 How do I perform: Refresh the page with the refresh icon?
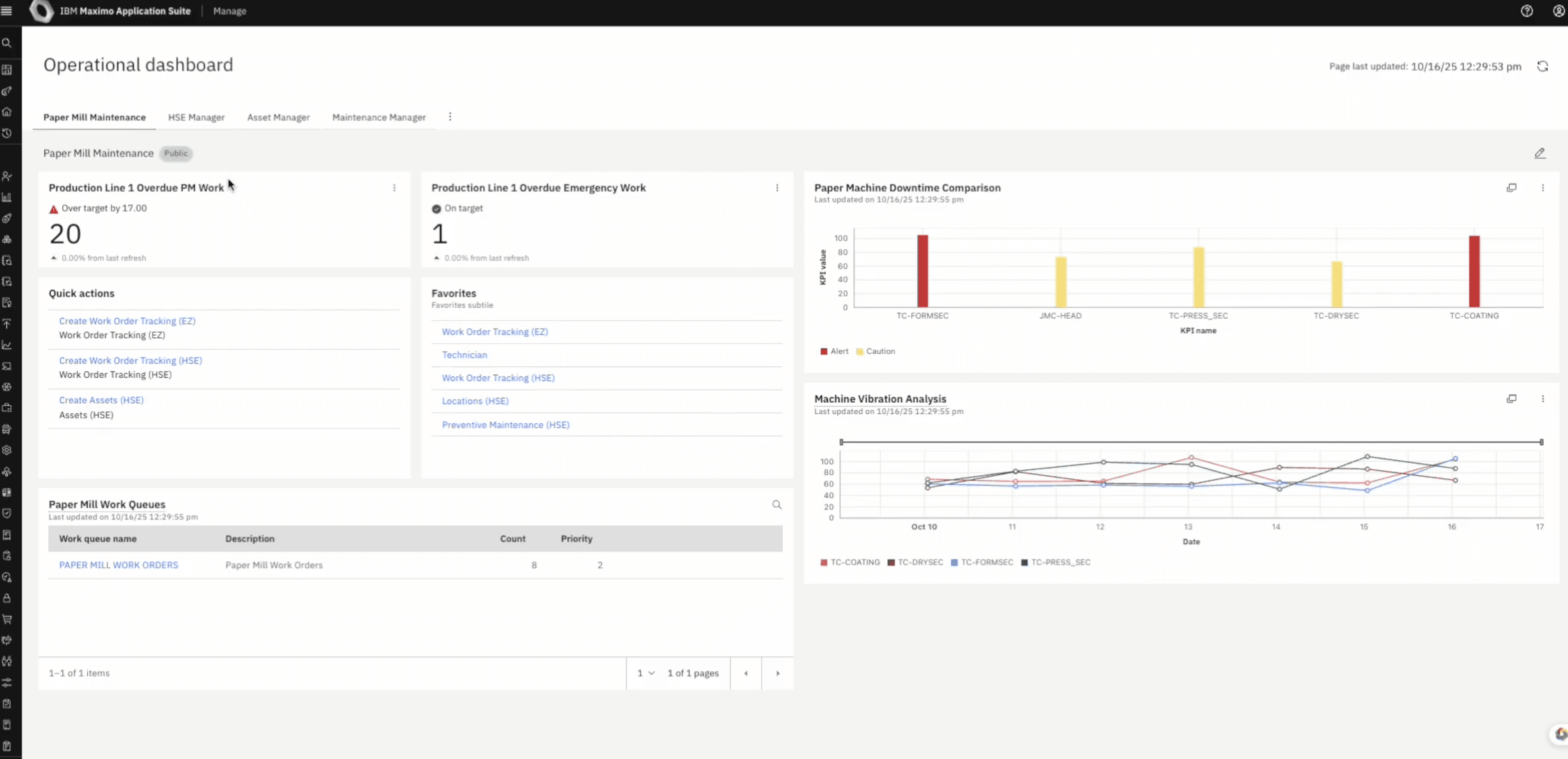(x=1543, y=66)
